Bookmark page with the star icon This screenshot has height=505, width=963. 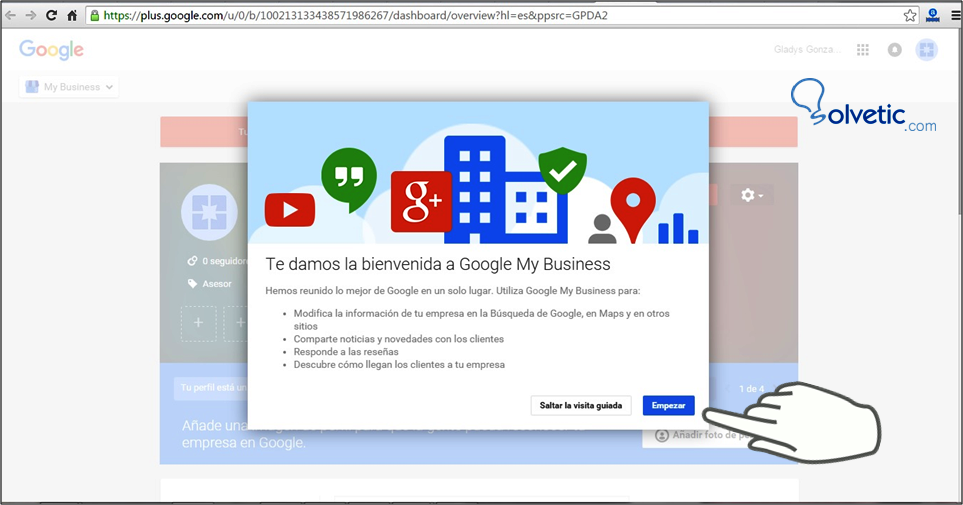[x=910, y=15]
